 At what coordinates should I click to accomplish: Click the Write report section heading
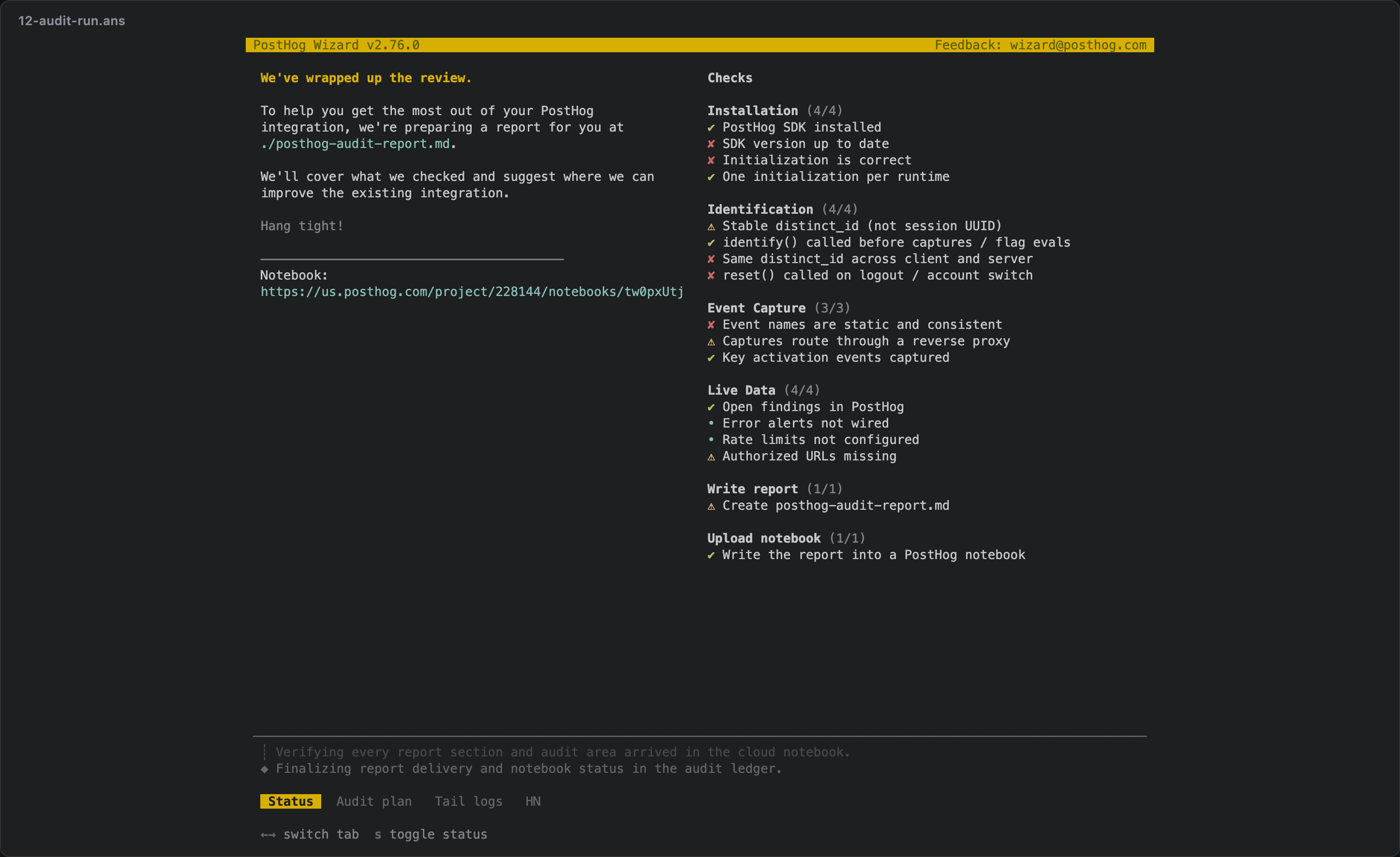752,489
